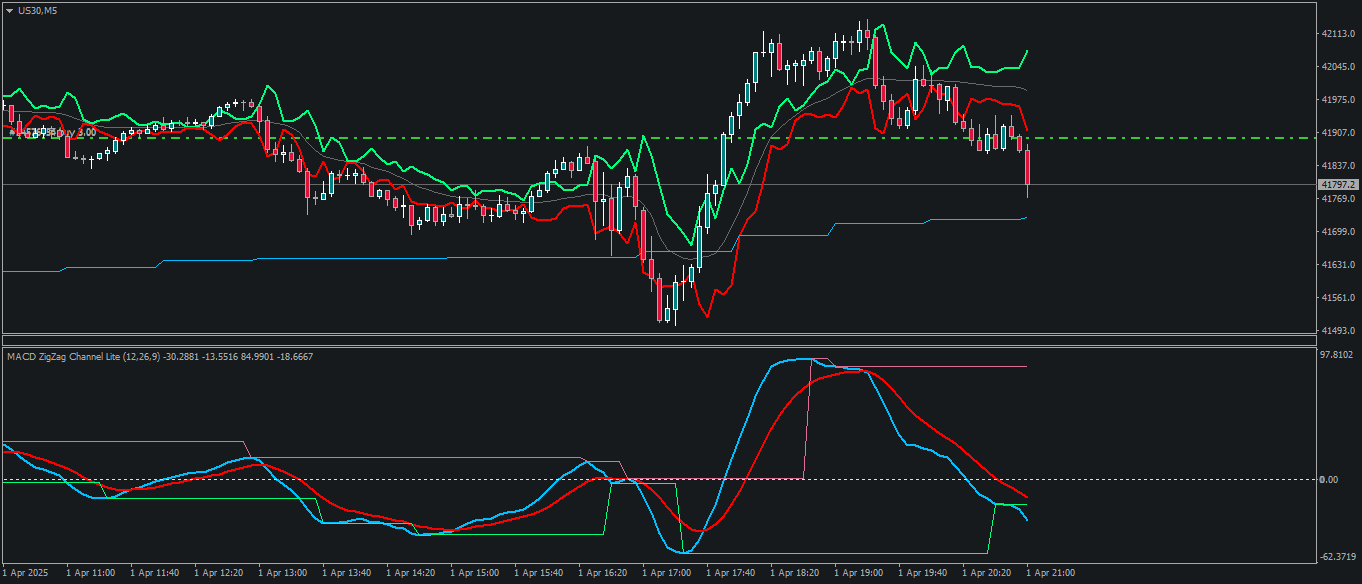Click the 1 Apr 2025 date label

tap(25, 573)
